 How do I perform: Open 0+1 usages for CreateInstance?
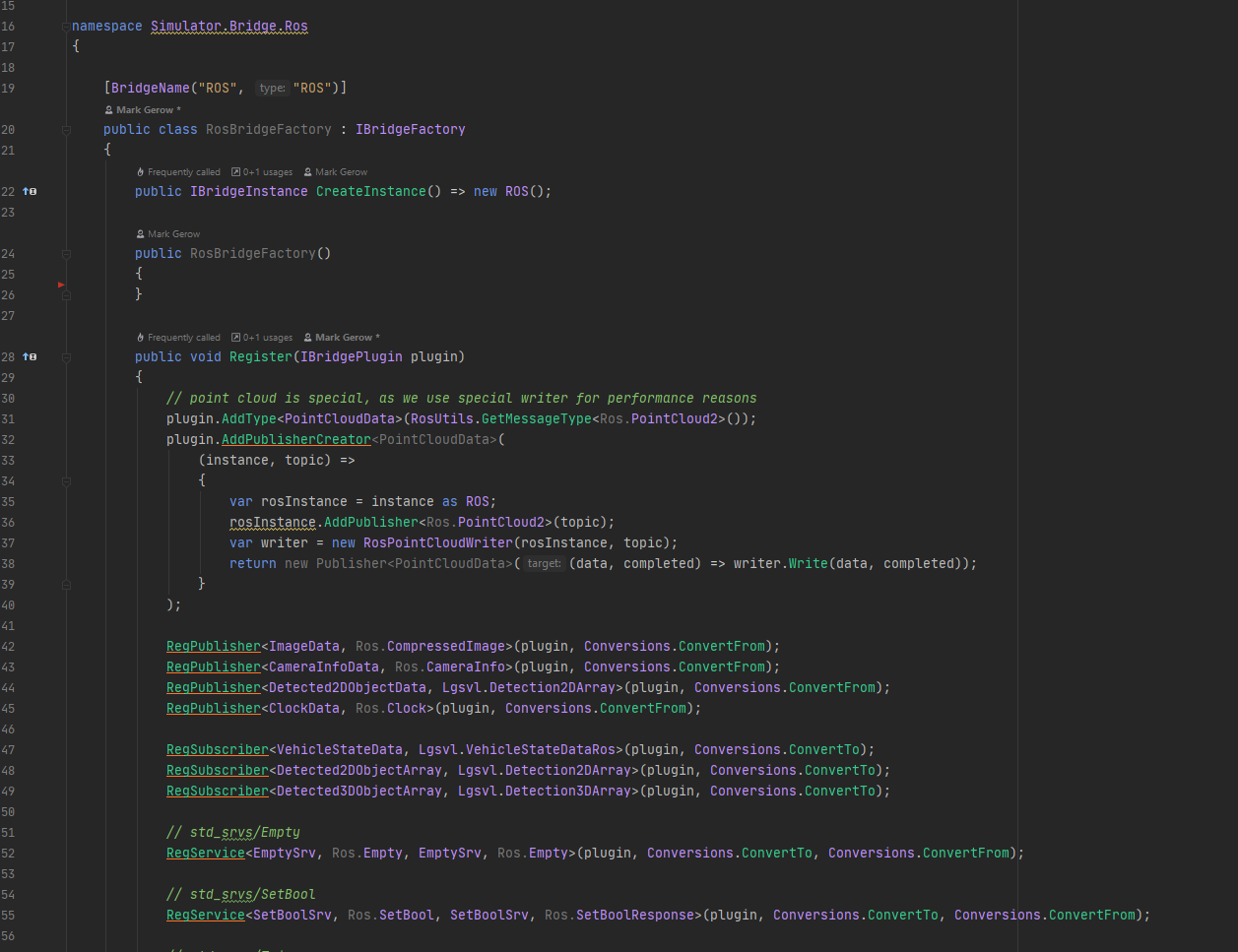point(262,171)
